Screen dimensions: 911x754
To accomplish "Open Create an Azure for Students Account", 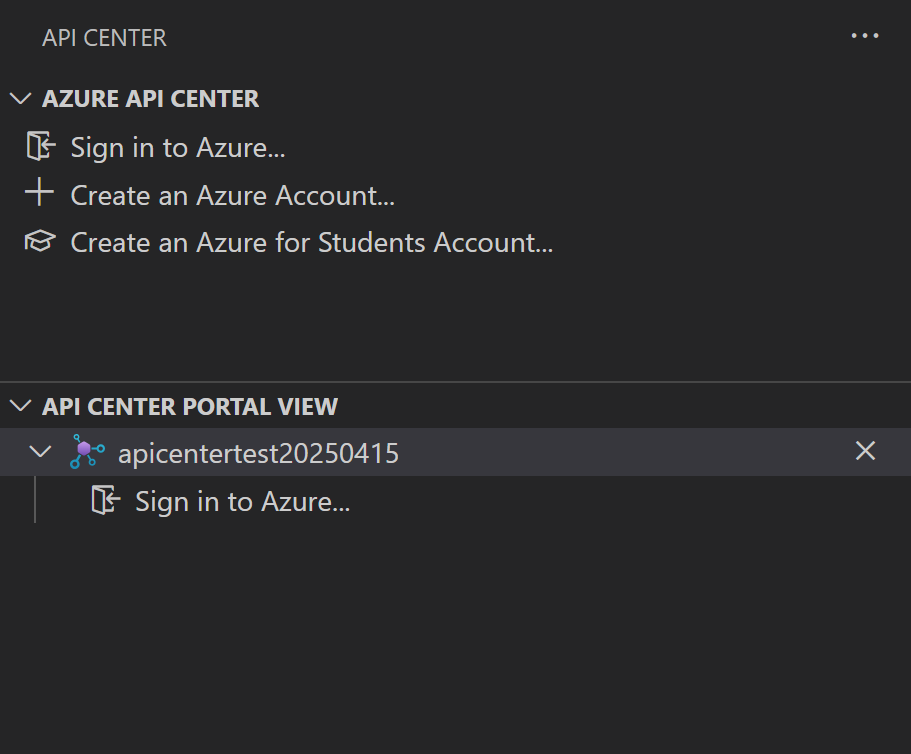I will [x=311, y=242].
